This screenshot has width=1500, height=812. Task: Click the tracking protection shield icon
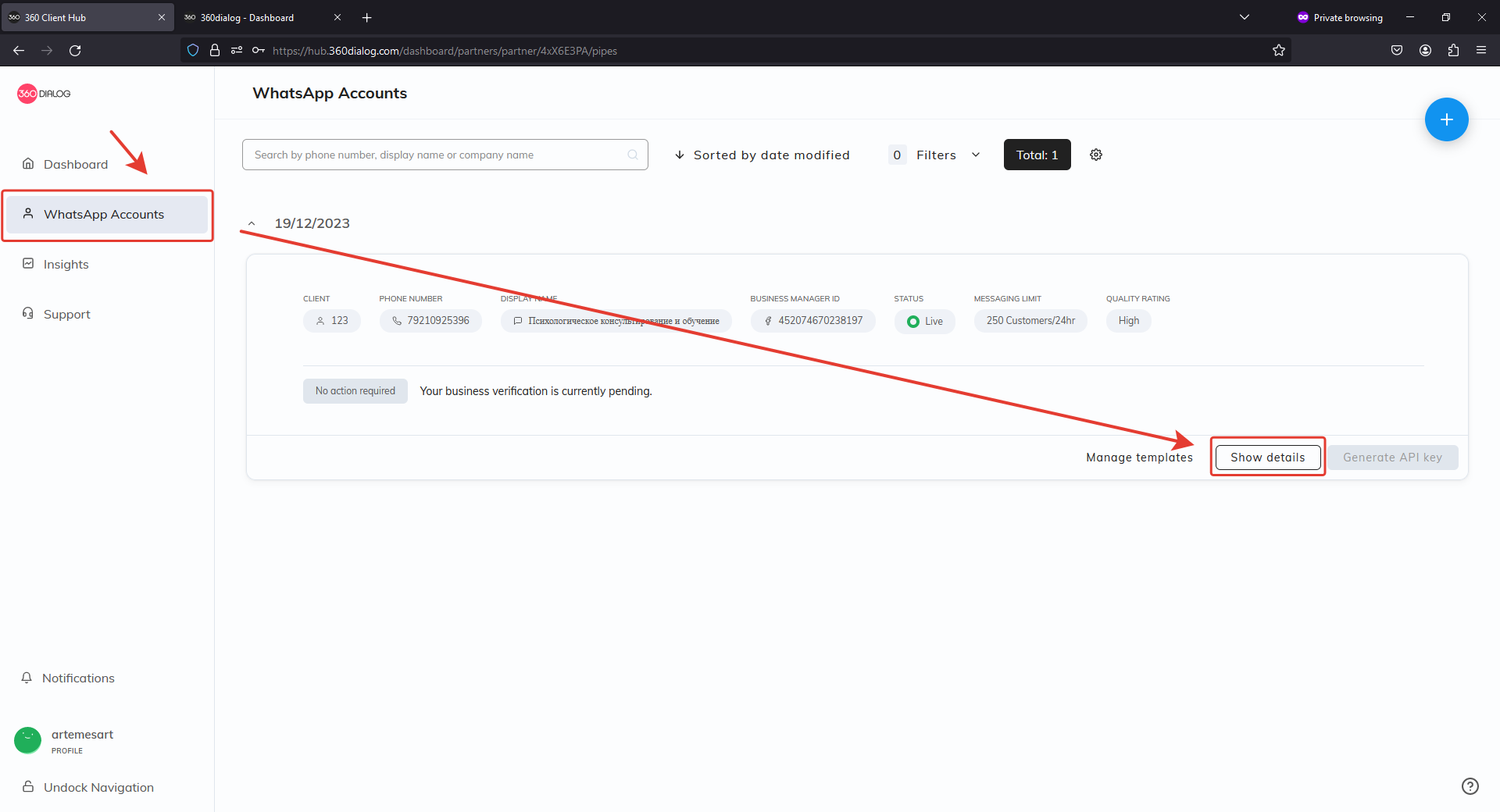click(x=193, y=51)
